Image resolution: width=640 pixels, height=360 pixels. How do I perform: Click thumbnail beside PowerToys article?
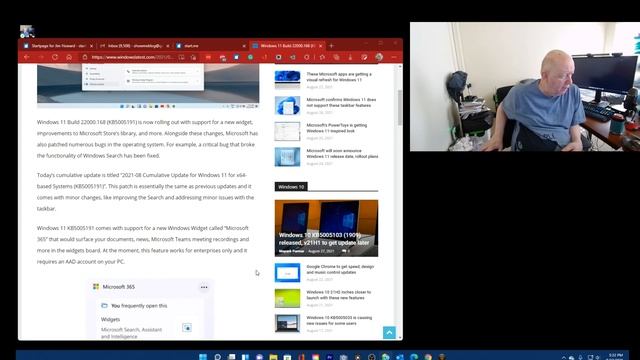pyautogui.click(x=287, y=131)
